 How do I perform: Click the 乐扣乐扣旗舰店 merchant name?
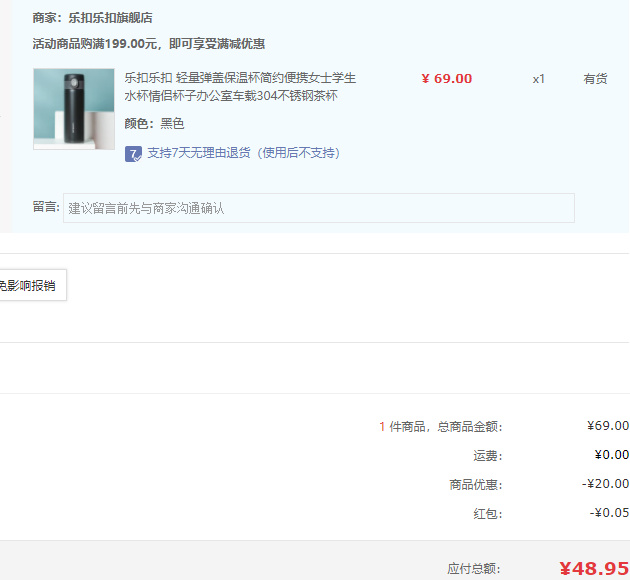click(110, 18)
